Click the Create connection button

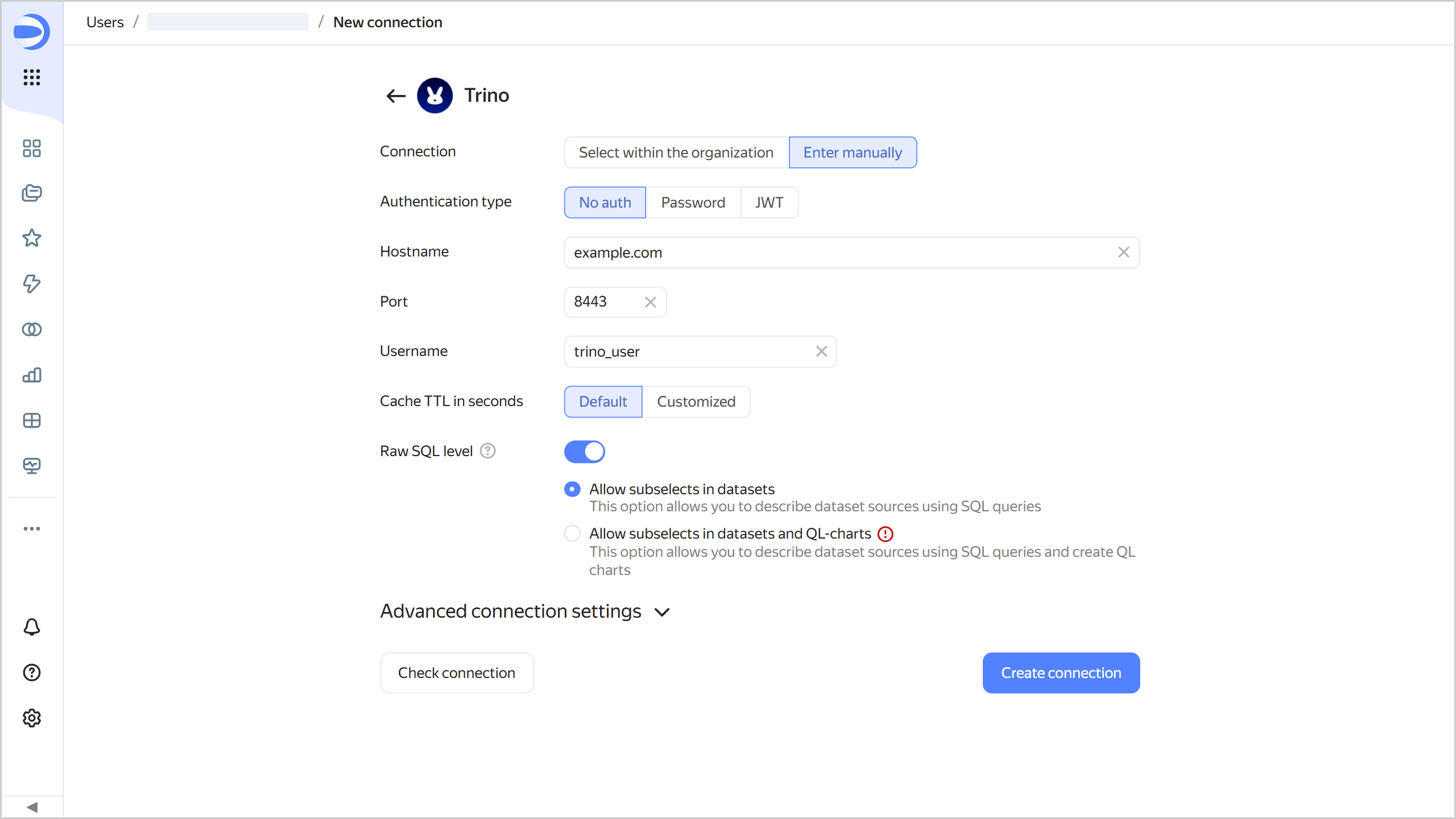(1061, 673)
